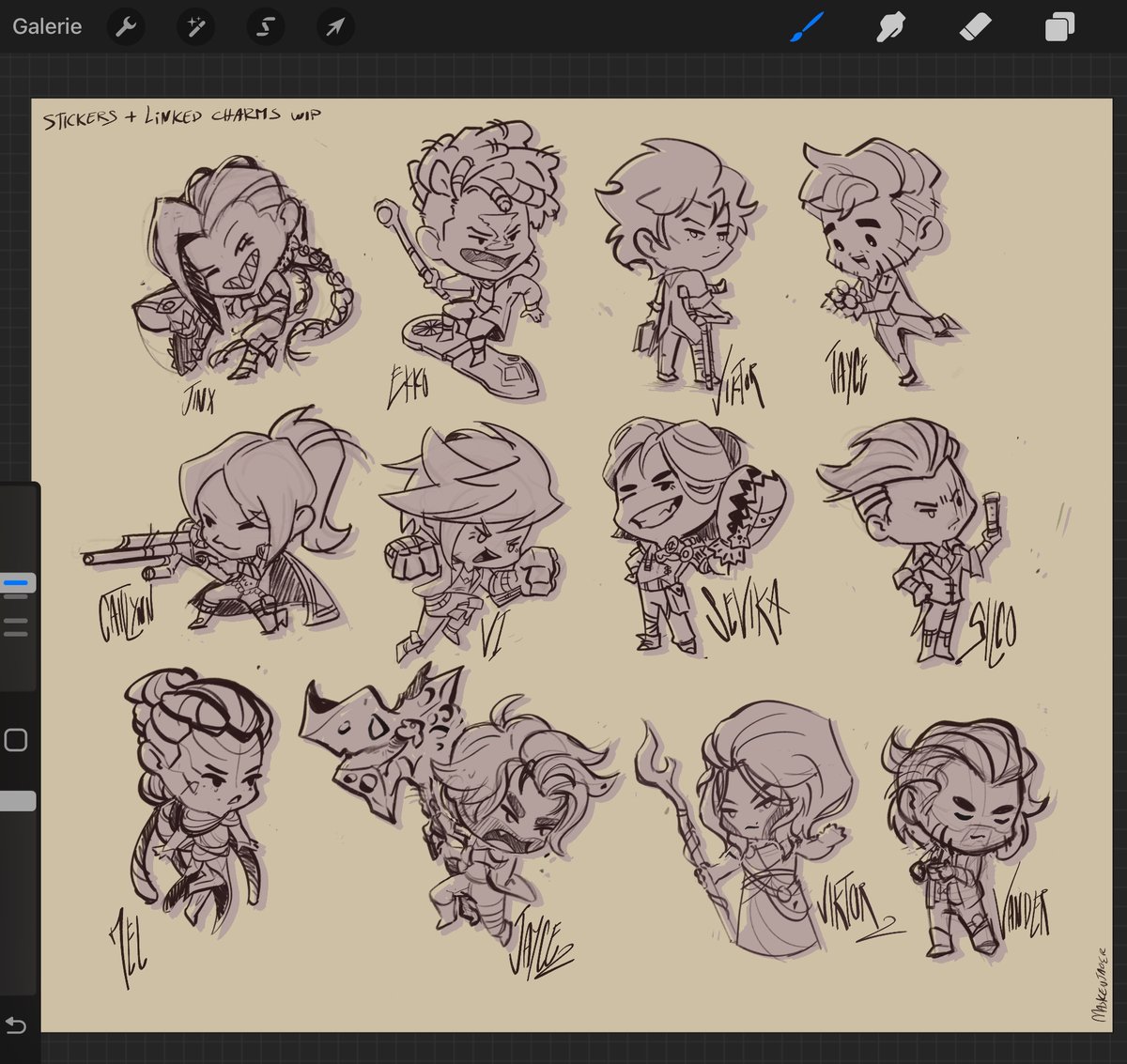Select the Brush tool

click(807, 27)
